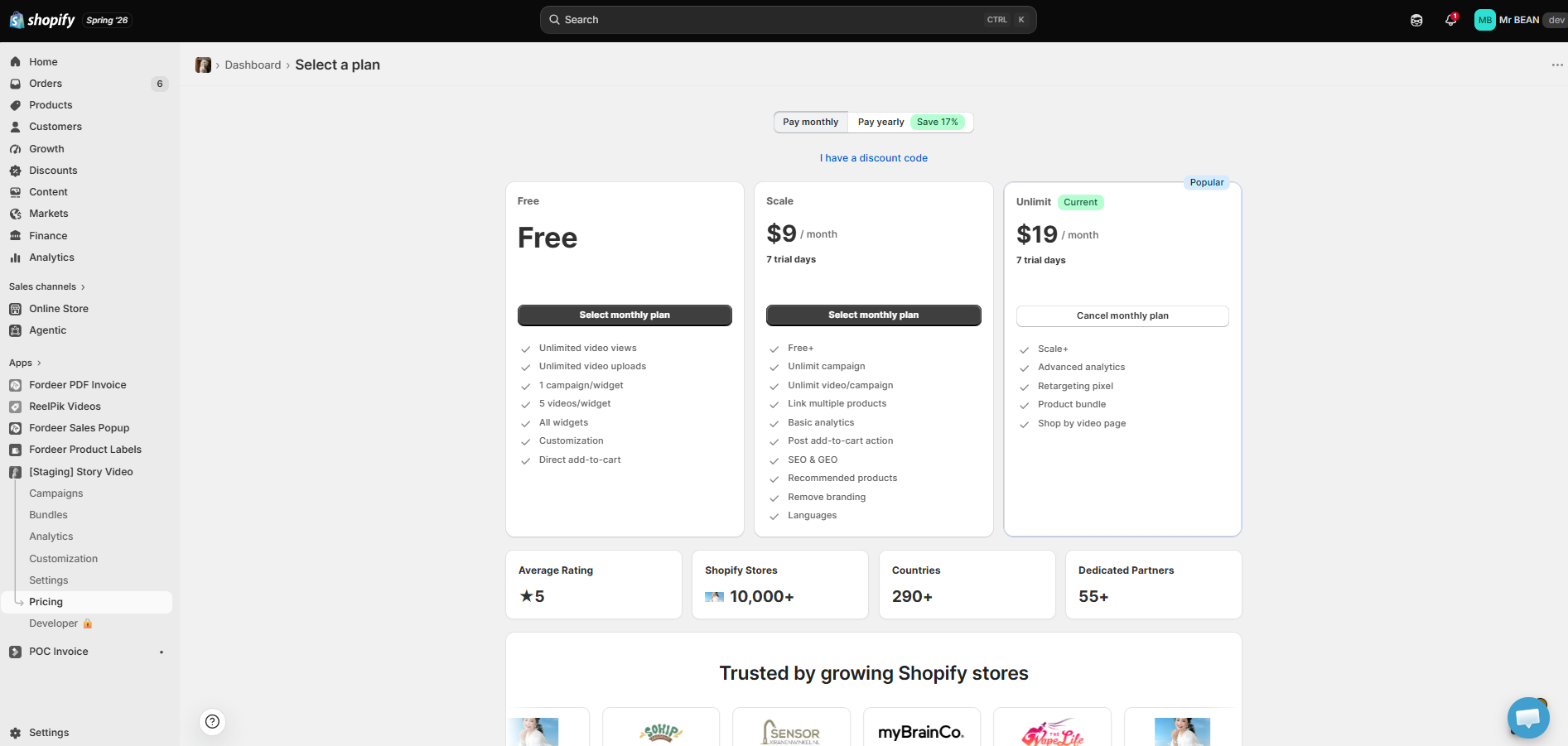Click the Online Store icon
Screen dimensions: 1568x746
[x=15, y=309]
